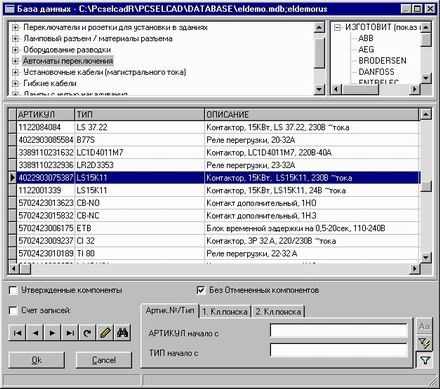
Task: Select manufacturer AEG in tree
Action: click(366, 49)
